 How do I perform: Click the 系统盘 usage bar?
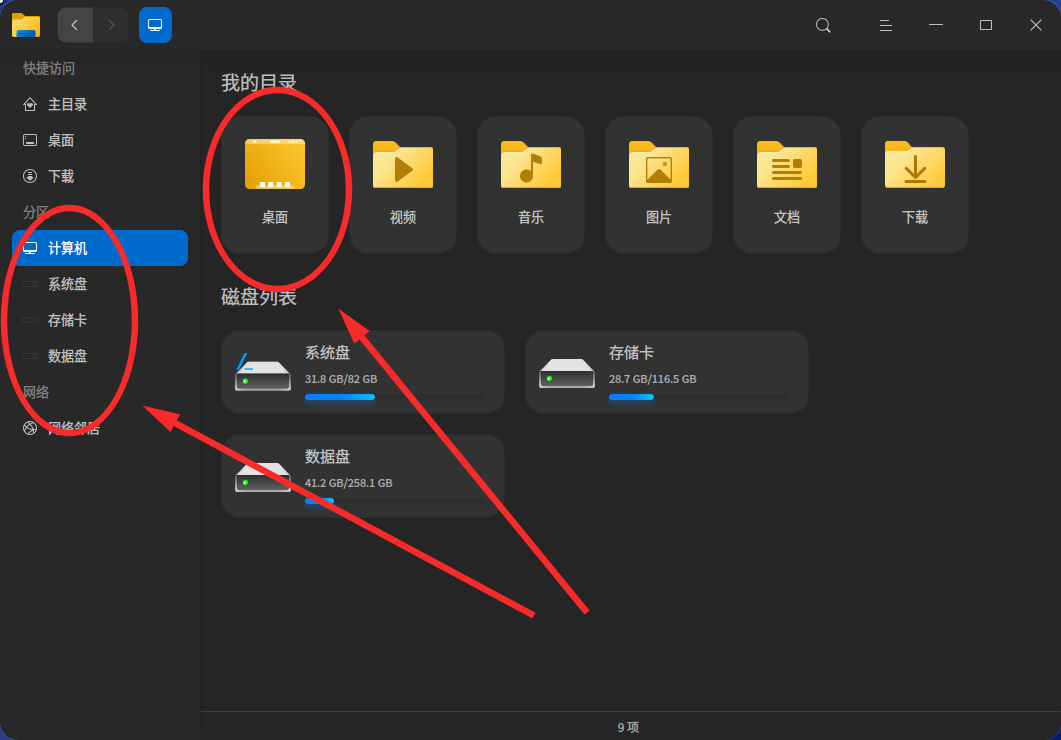coord(394,397)
